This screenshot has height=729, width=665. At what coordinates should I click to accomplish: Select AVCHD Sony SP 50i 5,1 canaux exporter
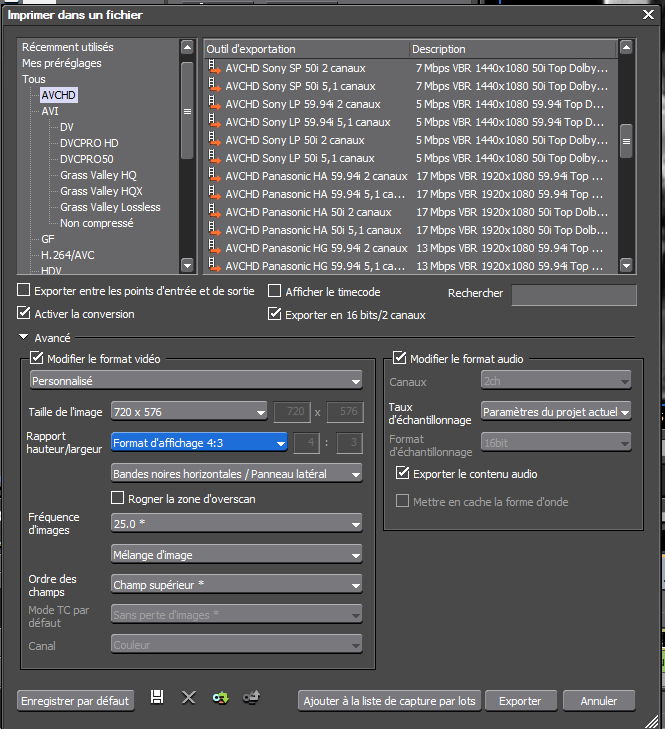tap(411, 86)
